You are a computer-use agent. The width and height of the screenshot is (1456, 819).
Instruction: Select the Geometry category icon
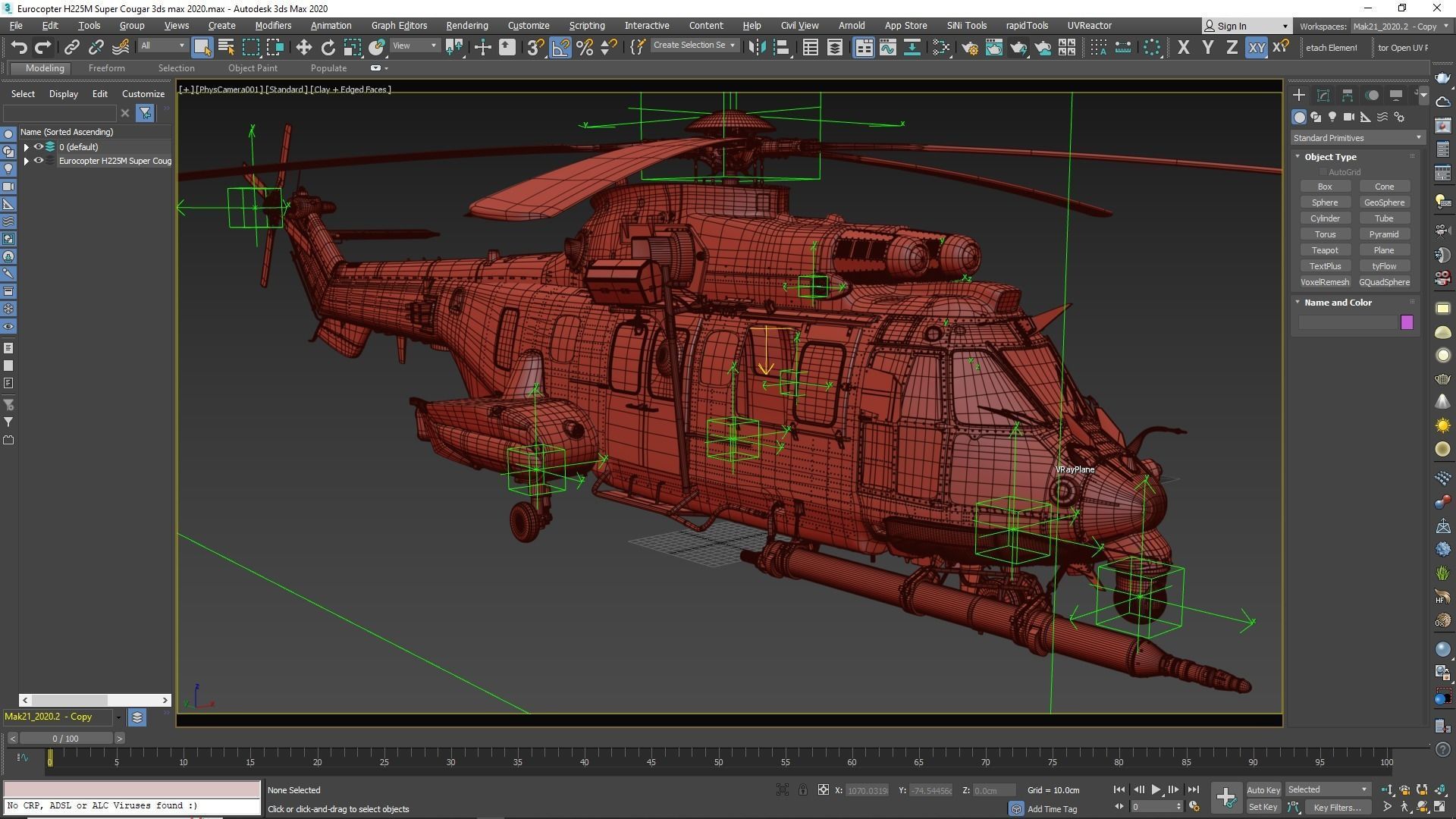(x=1300, y=117)
